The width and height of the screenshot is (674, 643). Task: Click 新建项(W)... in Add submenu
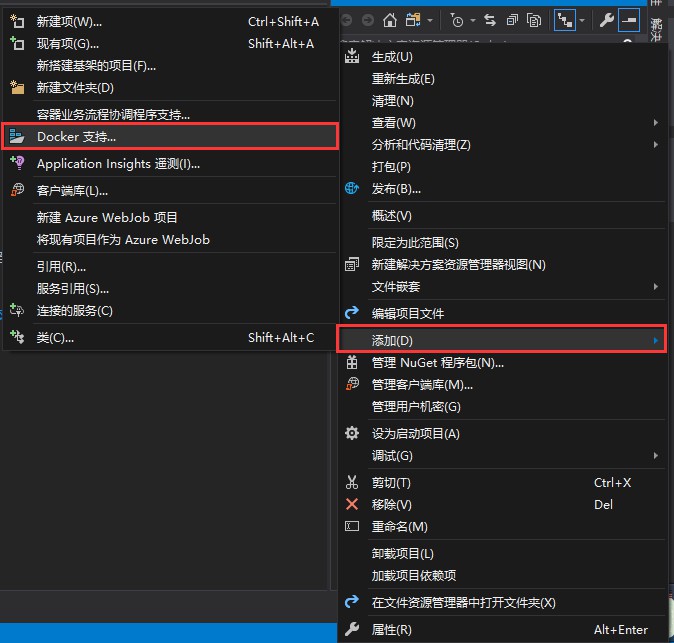click(170, 21)
